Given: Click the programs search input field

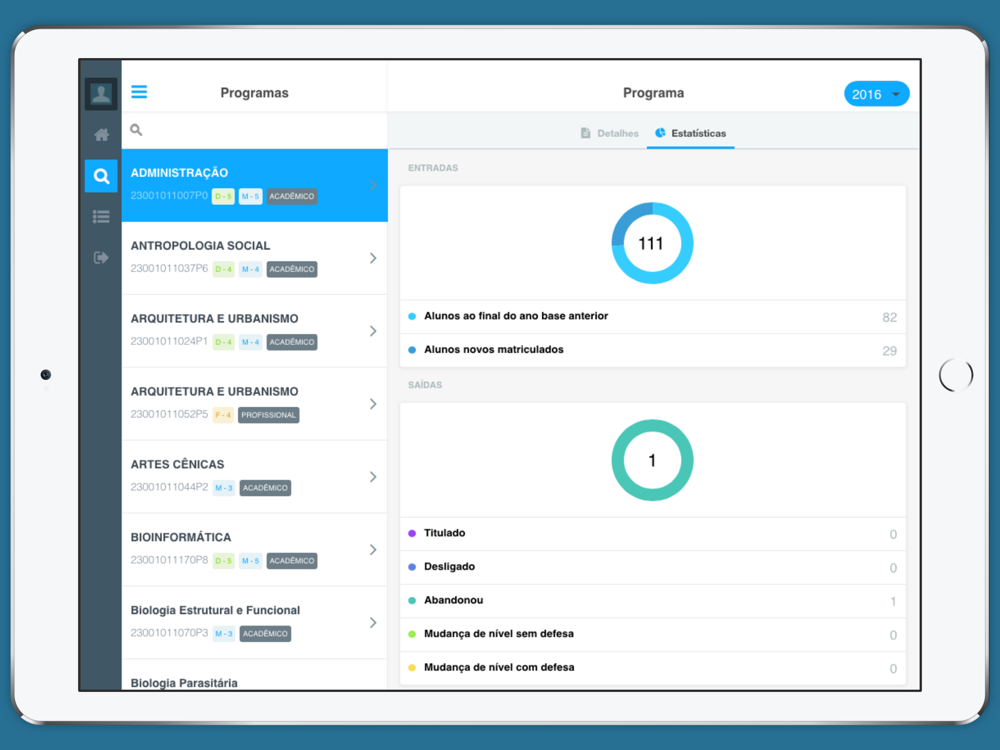Looking at the screenshot, I should coord(260,130).
